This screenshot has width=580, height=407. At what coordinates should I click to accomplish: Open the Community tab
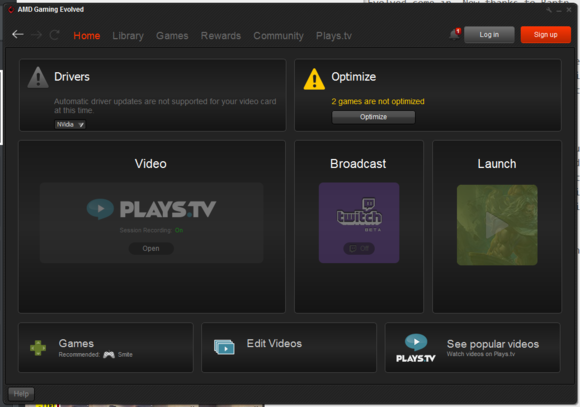coord(278,36)
